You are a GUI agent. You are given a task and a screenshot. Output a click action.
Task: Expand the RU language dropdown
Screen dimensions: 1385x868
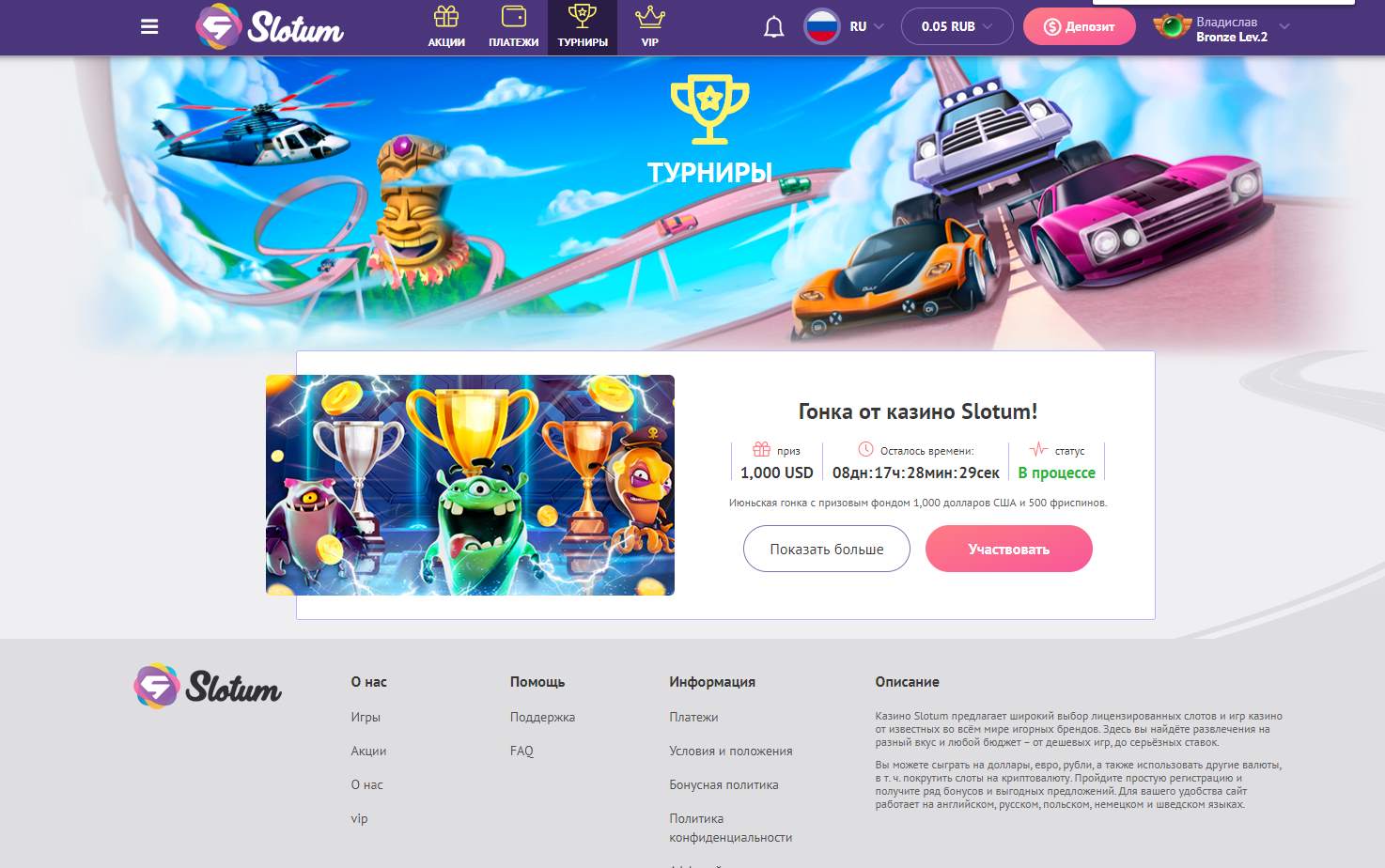tap(867, 26)
